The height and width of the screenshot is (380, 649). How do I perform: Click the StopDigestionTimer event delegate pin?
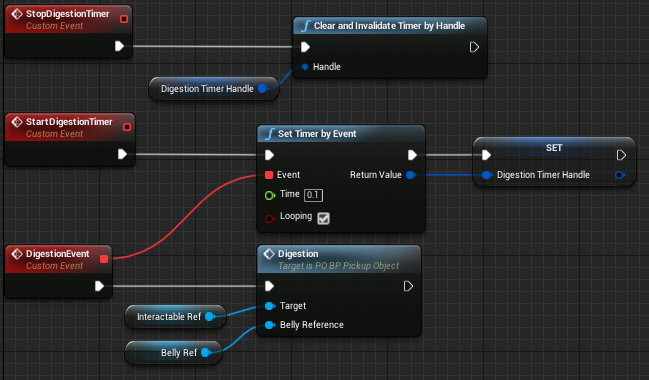[x=124, y=19]
